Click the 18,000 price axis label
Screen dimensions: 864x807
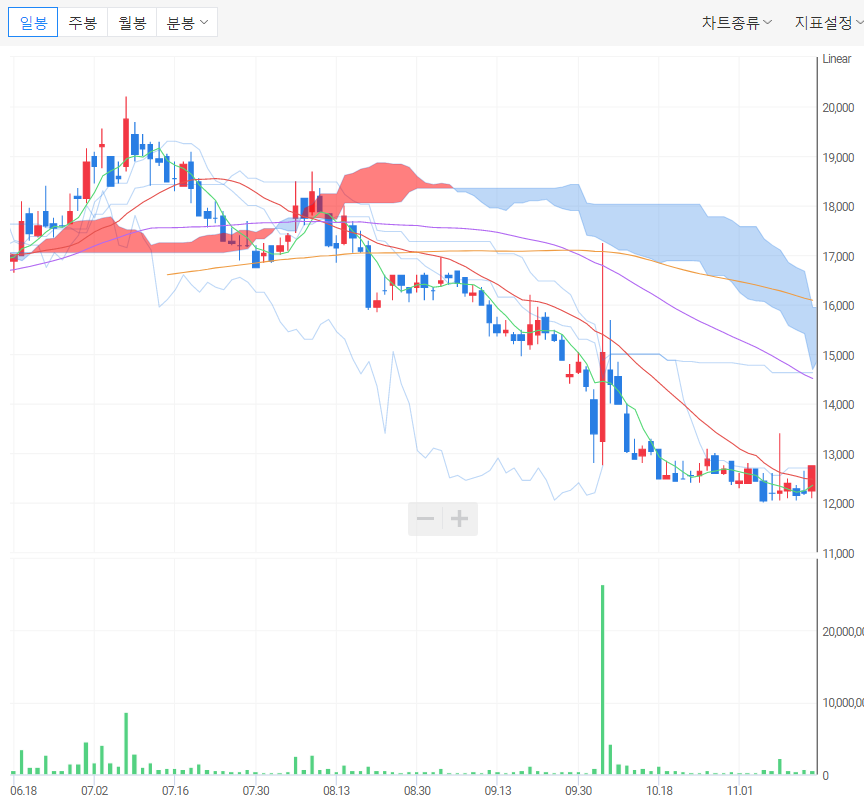[x=838, y=207]
